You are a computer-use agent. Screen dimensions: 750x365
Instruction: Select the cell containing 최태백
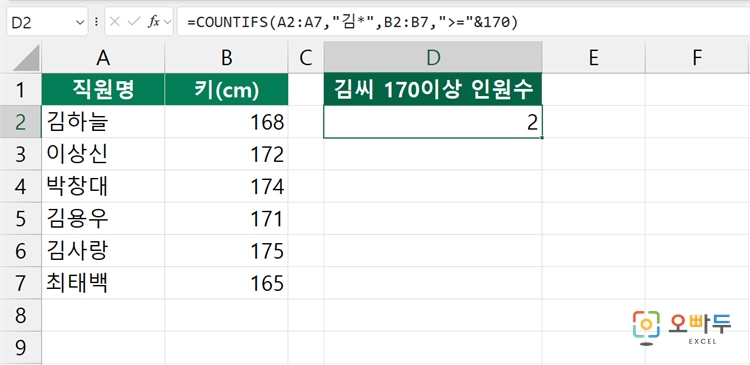103,283
